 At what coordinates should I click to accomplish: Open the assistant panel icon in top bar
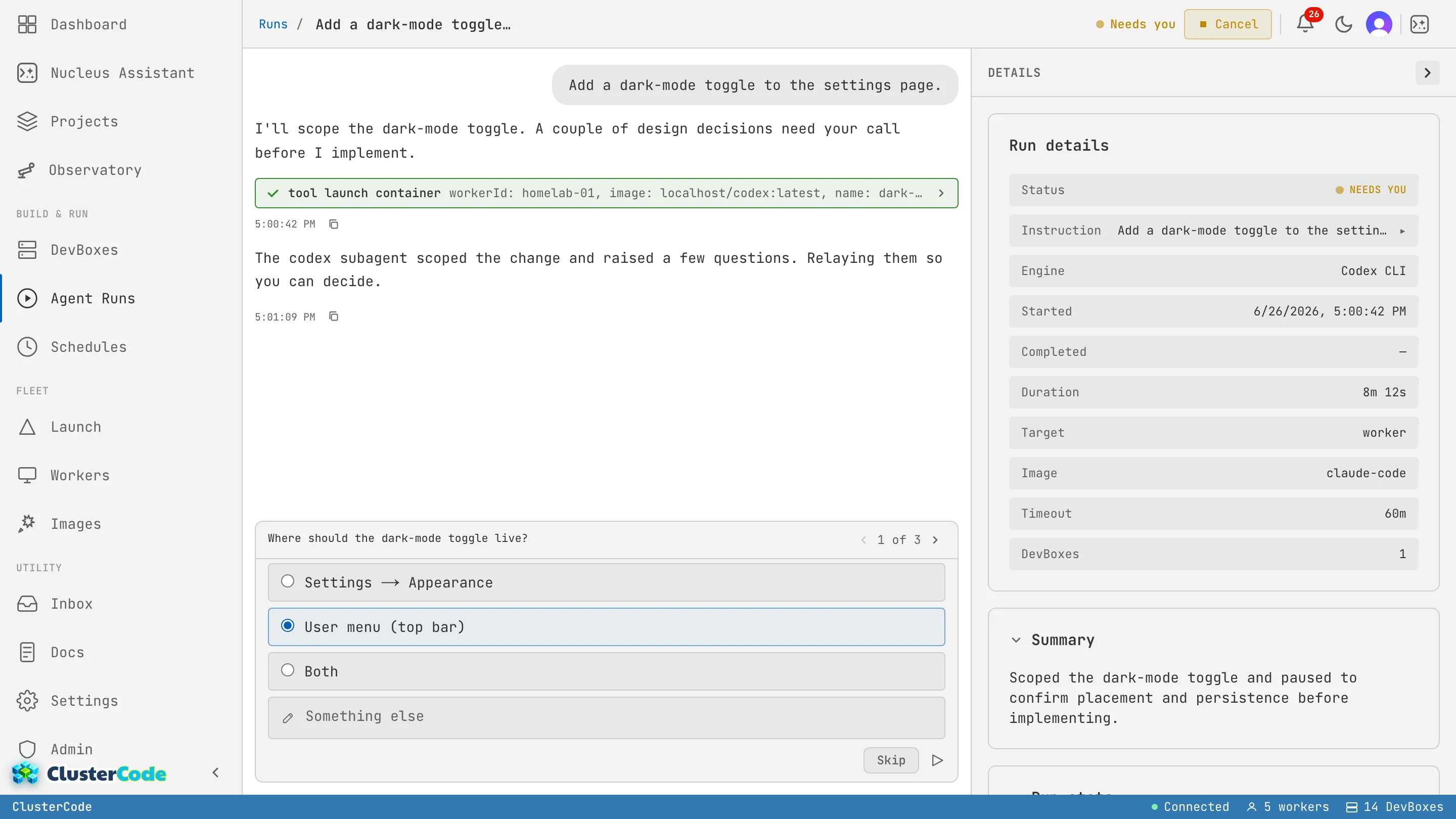[x=1419, y=24]
